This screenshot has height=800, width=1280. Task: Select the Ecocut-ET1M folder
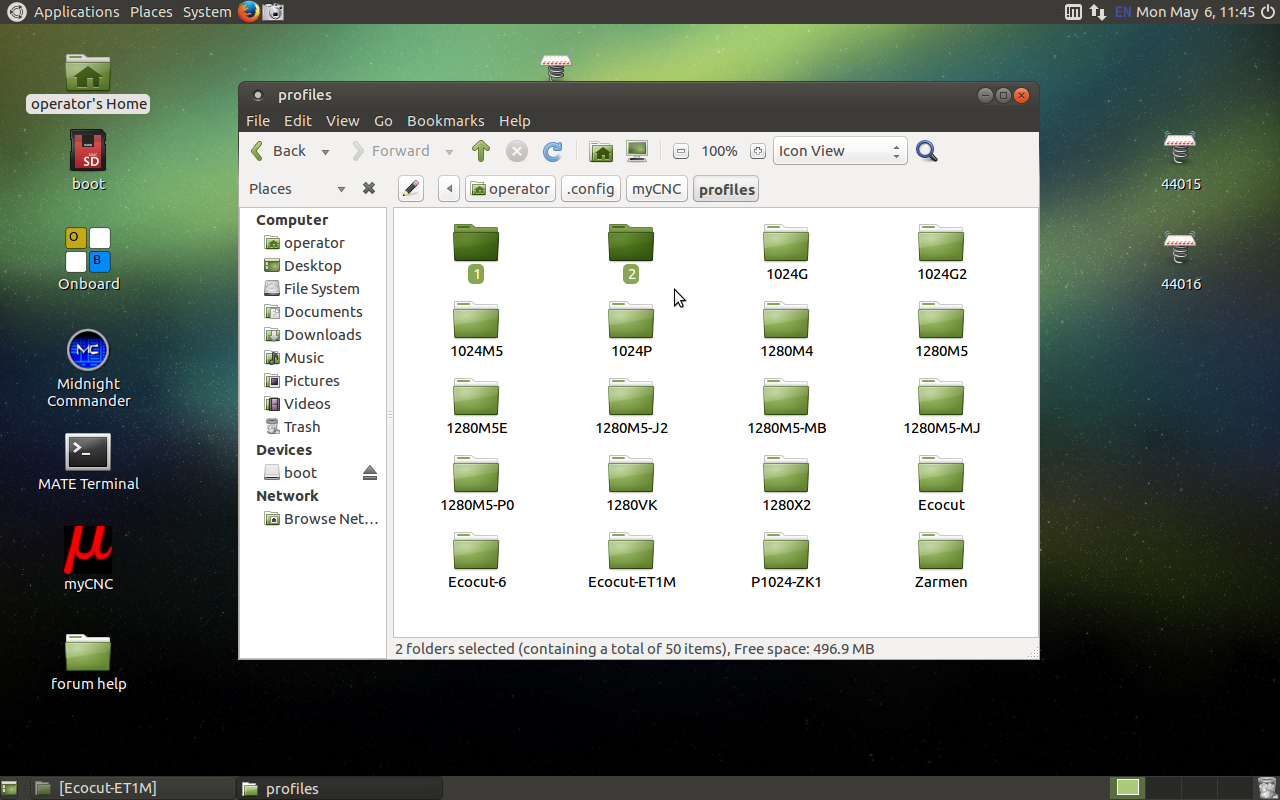coord(631,560)
